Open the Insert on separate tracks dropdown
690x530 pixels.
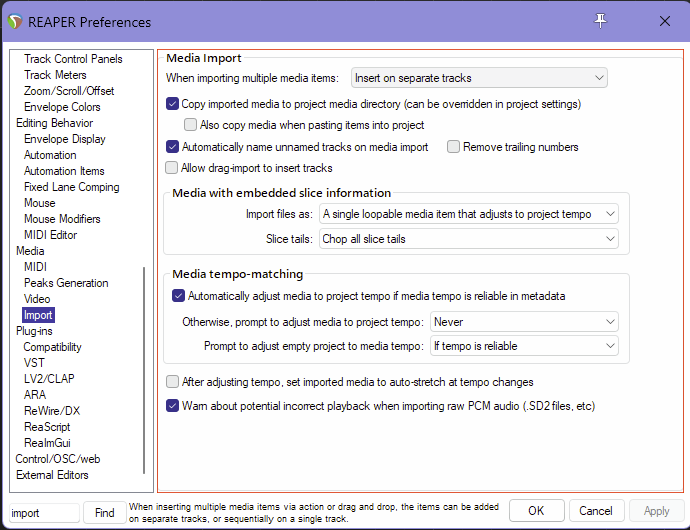click(479, 78)
